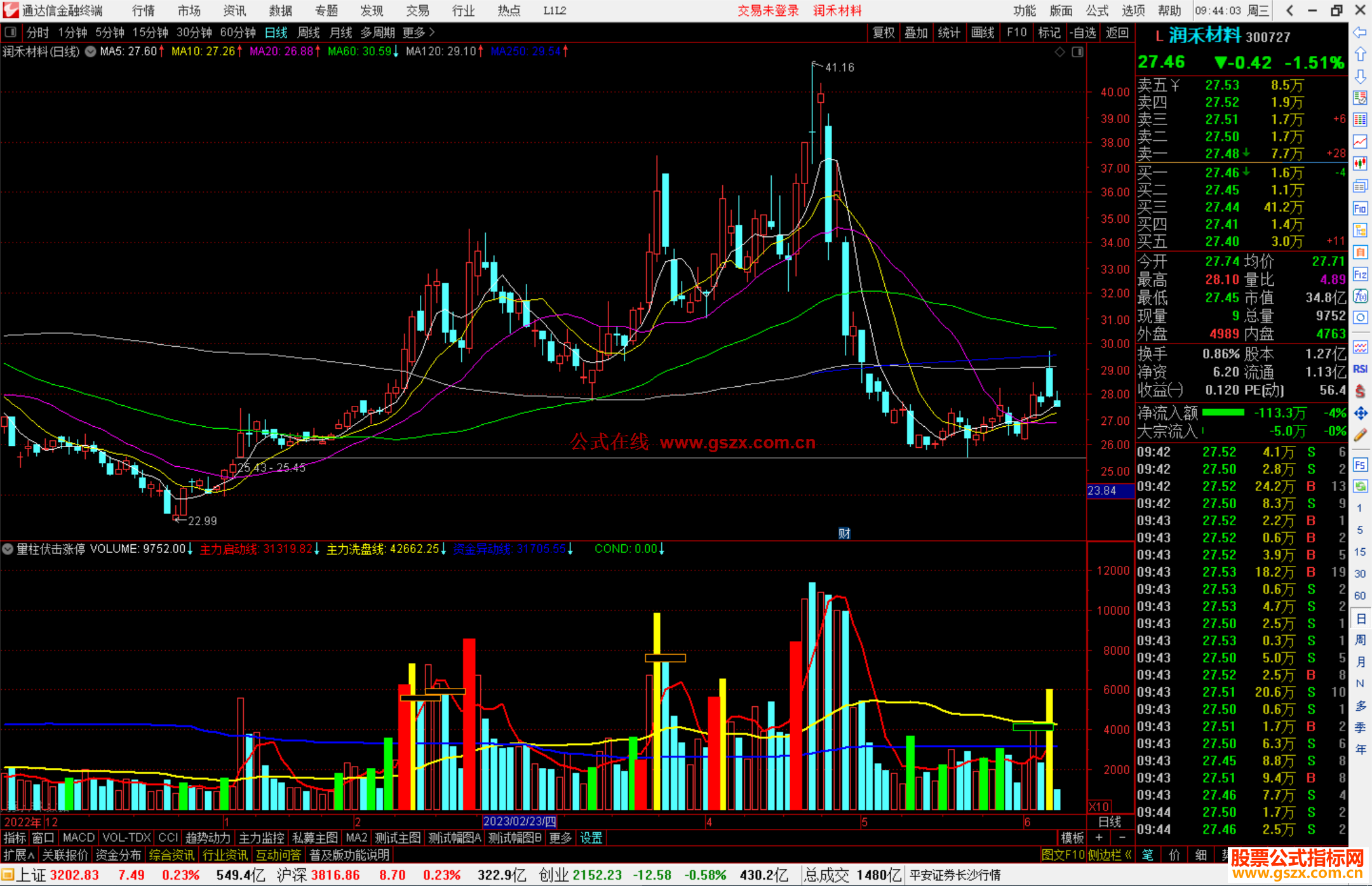Click the 2023/02/23 date marker on timeline
Screen dimensions: 1372x886
tap(519, 821)
